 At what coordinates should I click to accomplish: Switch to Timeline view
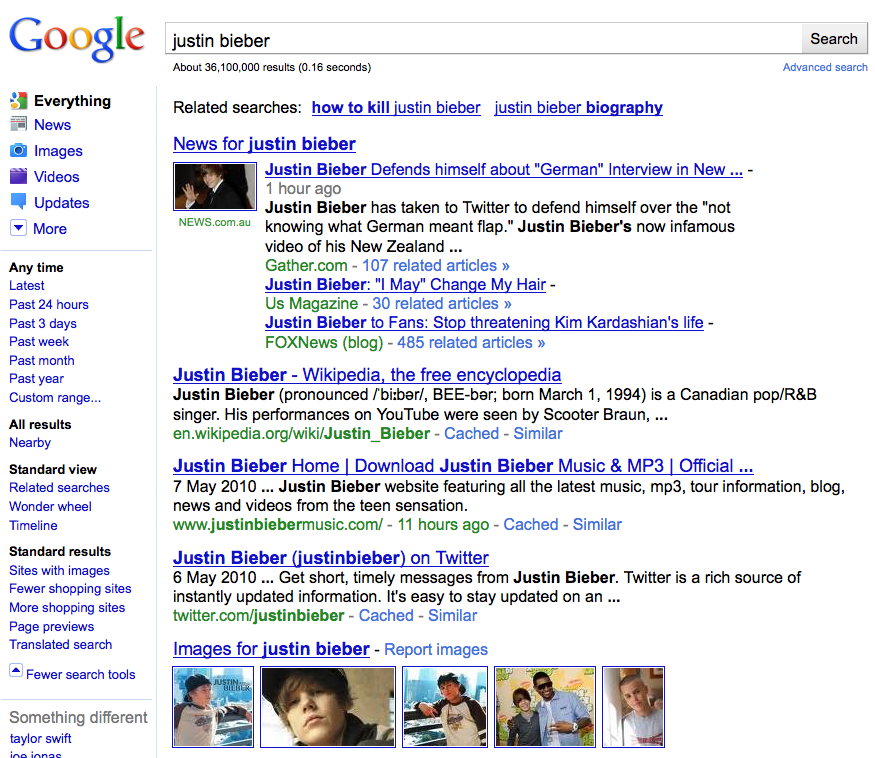[33, 526]
